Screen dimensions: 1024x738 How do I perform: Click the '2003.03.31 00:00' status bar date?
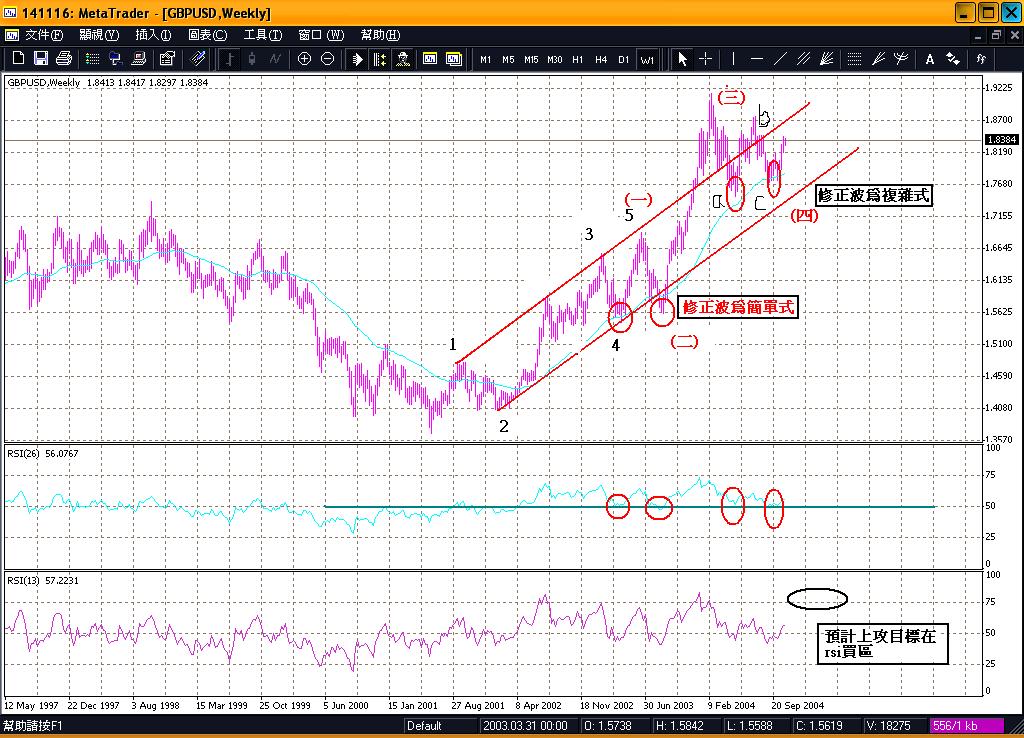[525, 726]
